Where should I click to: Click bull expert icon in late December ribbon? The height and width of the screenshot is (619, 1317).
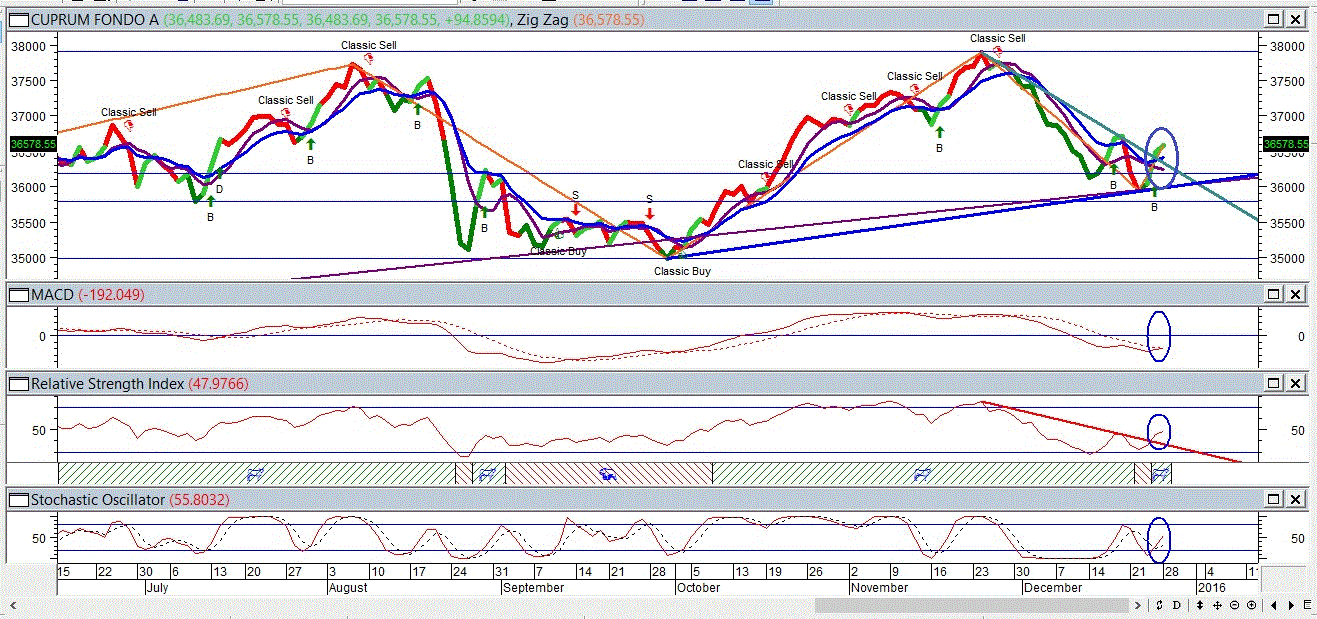click(1161, 474)
